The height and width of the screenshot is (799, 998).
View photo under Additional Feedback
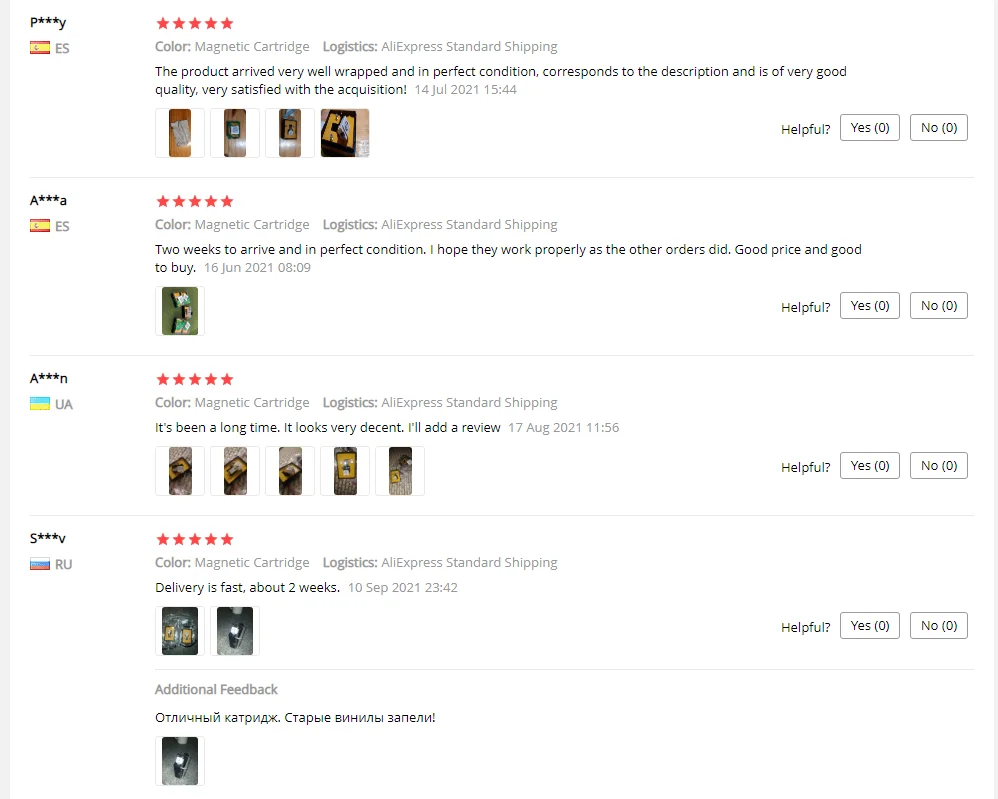(179, 761)
